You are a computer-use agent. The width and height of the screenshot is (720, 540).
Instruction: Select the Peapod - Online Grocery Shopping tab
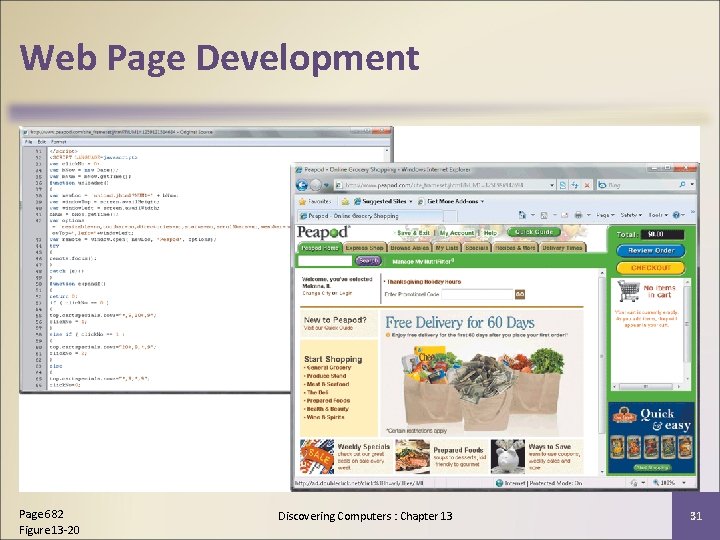tap(371, 216)
